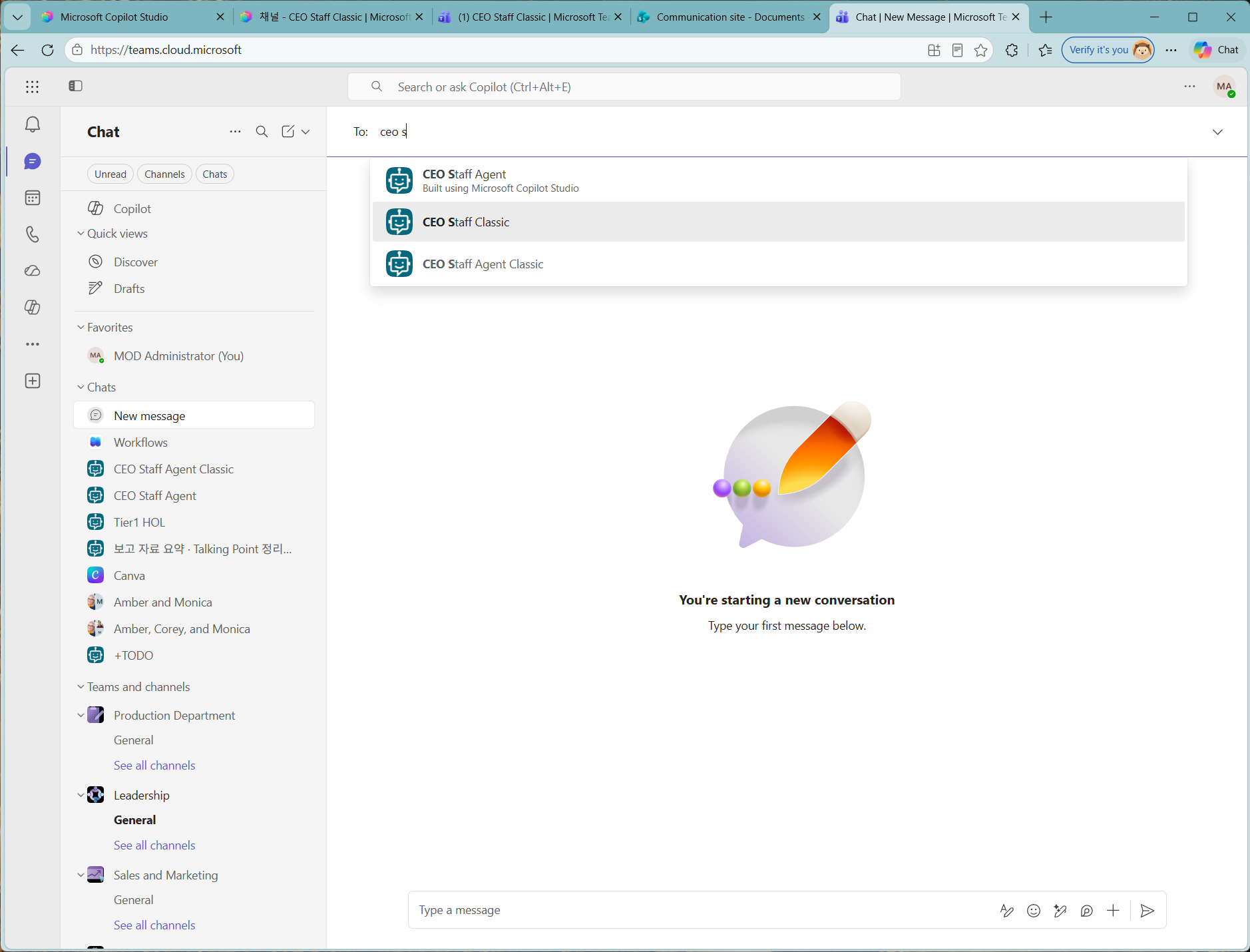Toggle the navigation sidebar panel icon
Image resolution: width=1250 pixels, height=952 pixels.
pos(76,86)
